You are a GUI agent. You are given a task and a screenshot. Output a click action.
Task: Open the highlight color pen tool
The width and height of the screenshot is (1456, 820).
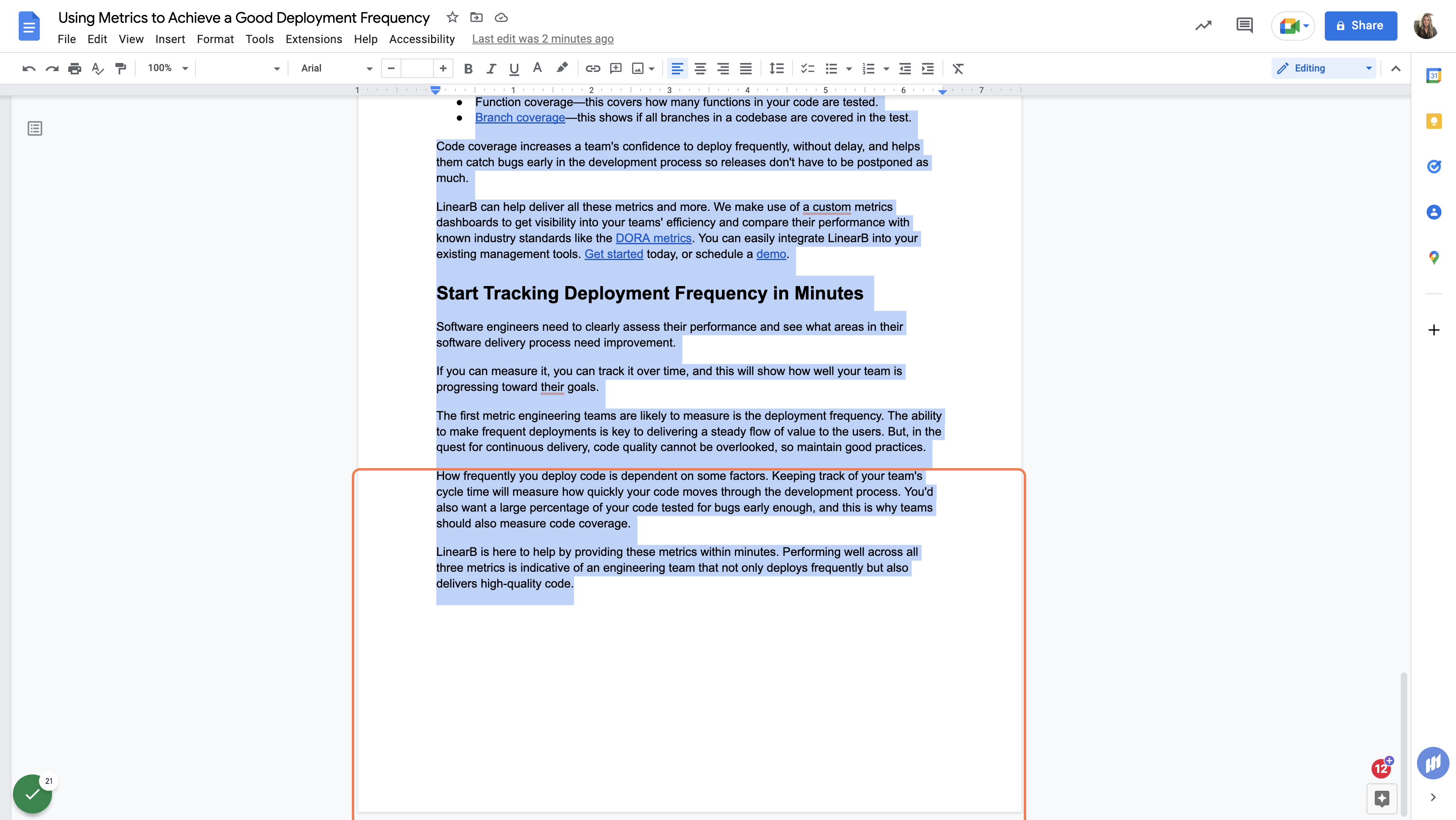(x=561, y=68)
